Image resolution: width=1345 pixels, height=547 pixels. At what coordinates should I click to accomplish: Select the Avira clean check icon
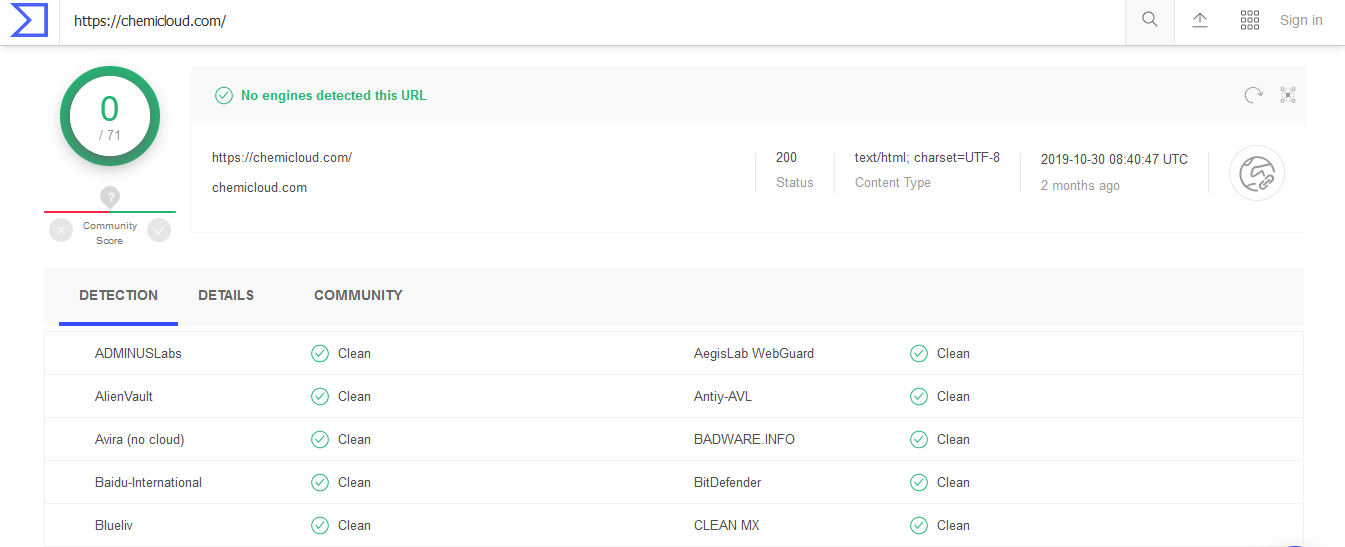[x=320, y=439]
